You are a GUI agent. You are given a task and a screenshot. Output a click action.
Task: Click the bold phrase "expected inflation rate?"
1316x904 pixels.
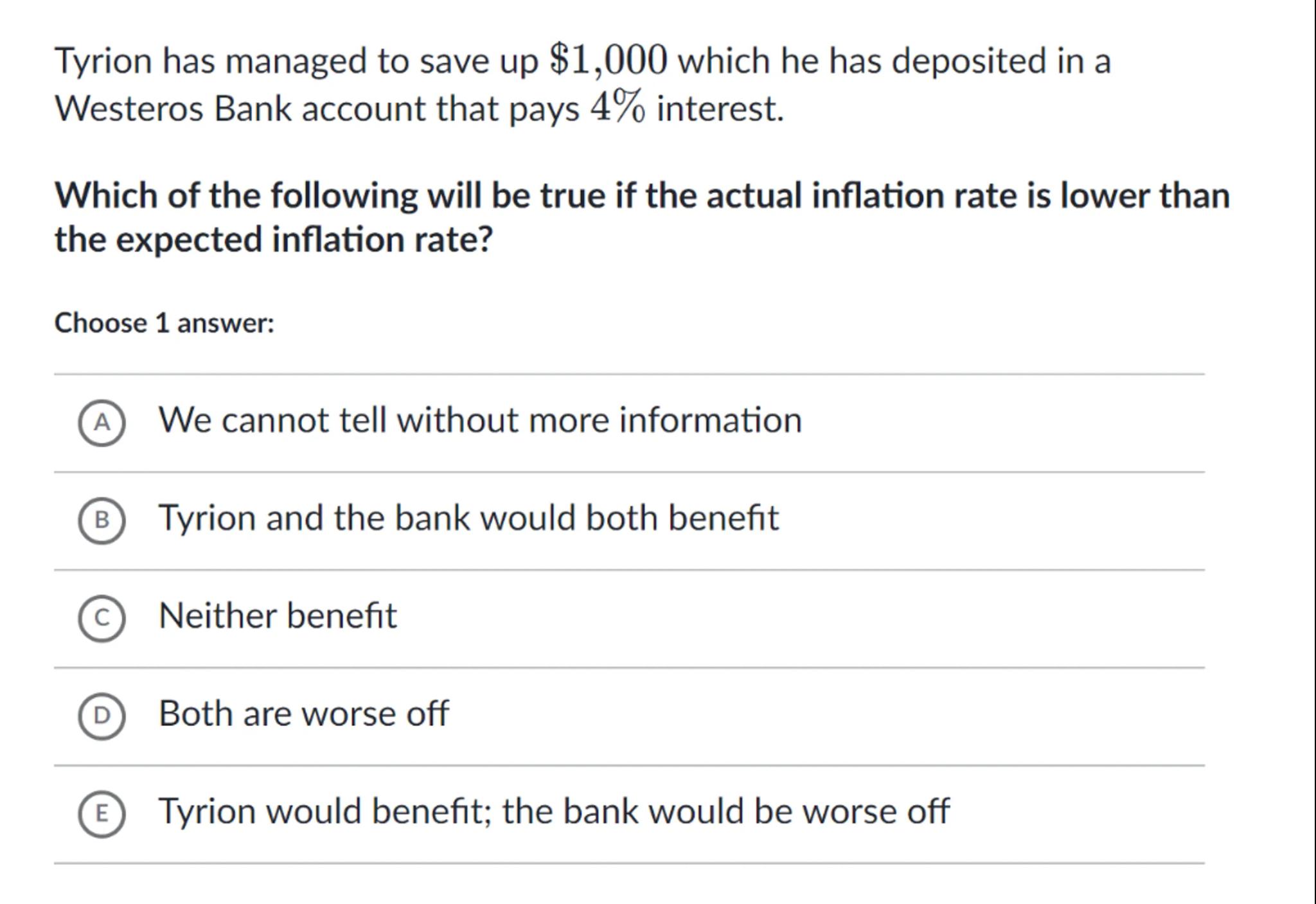(x=305, y=240)
